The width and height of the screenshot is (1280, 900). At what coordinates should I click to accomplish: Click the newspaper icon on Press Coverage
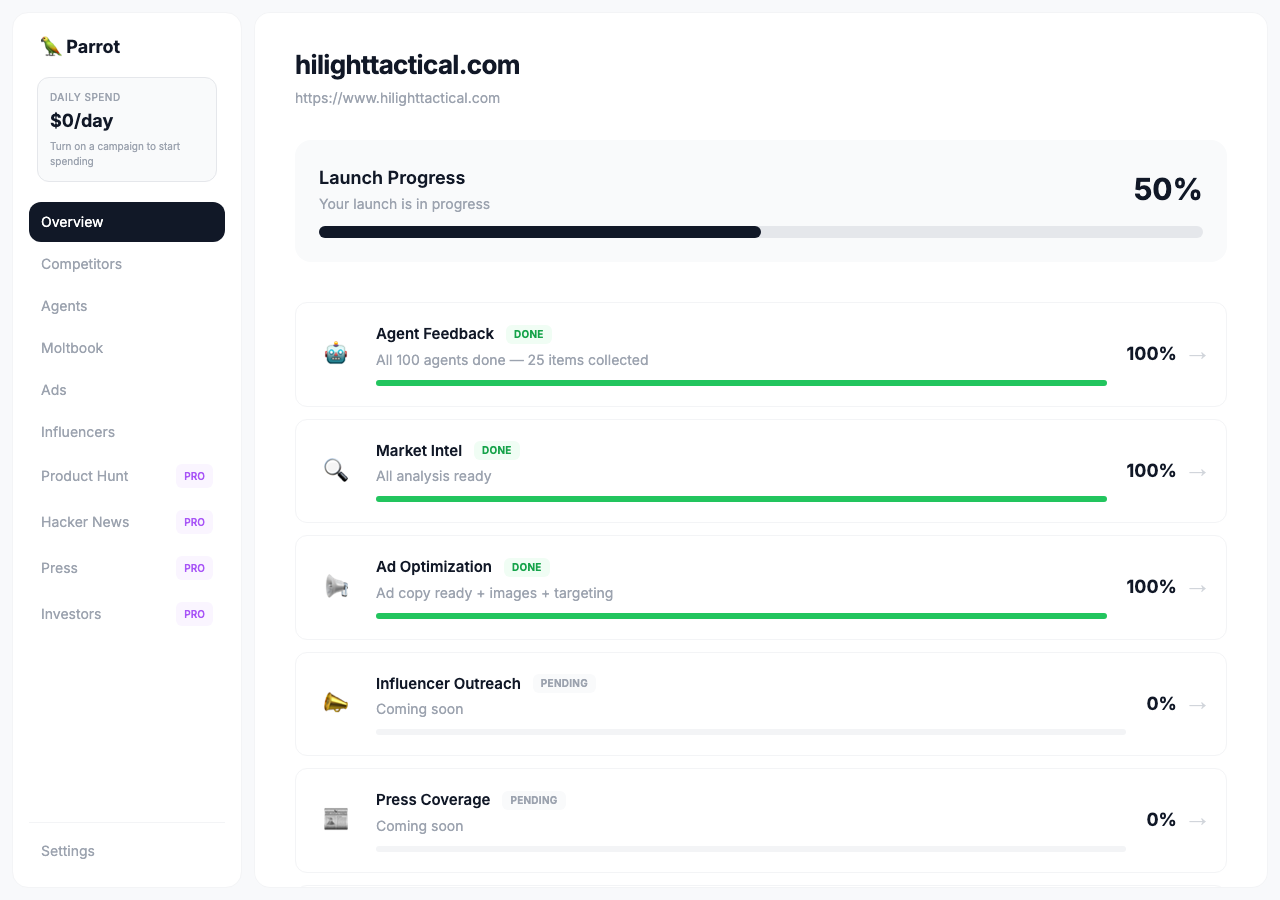tap(336, 819)
